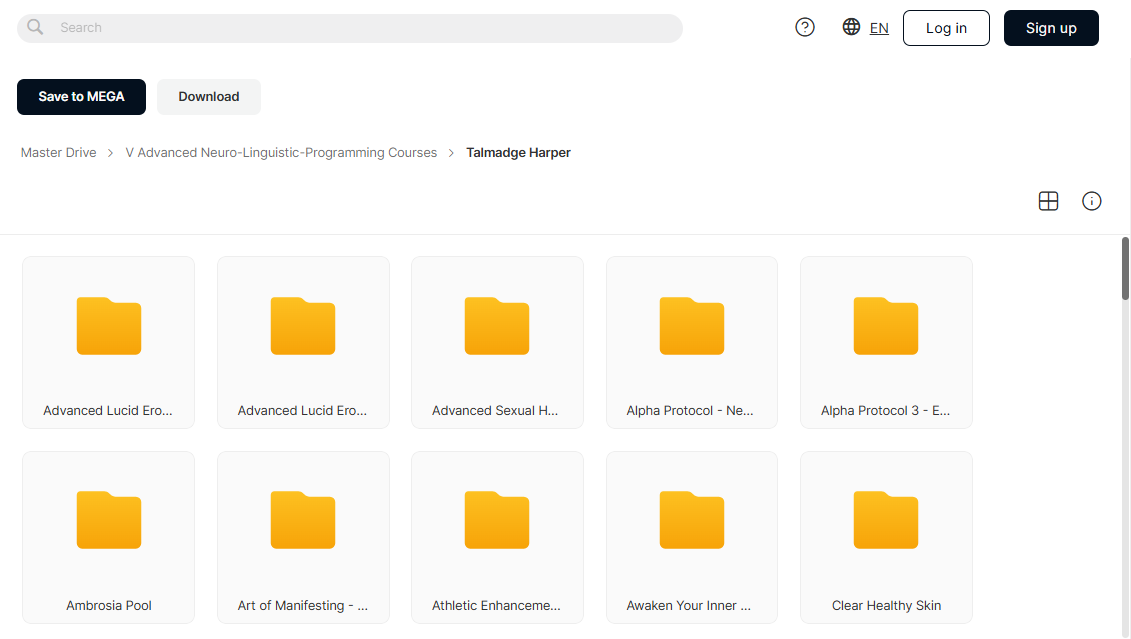This screenshot has width=1131, height=639.
Task: Click the Download button
Action: coord(208,97)
